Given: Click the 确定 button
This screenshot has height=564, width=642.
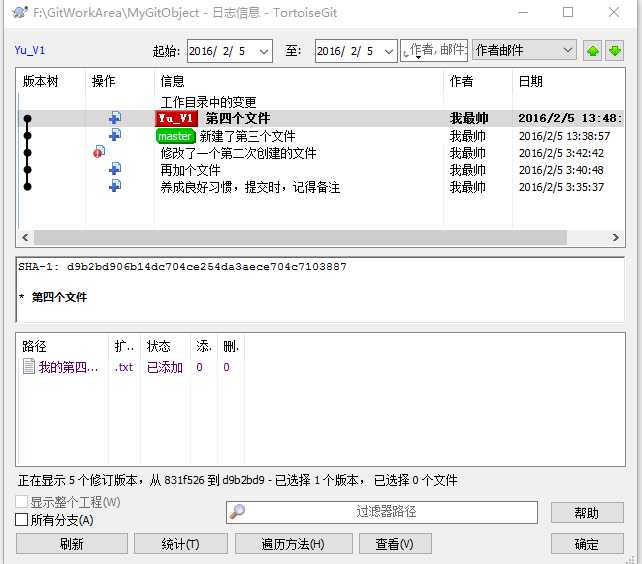Looking at the screenshot, I should 587,544.
